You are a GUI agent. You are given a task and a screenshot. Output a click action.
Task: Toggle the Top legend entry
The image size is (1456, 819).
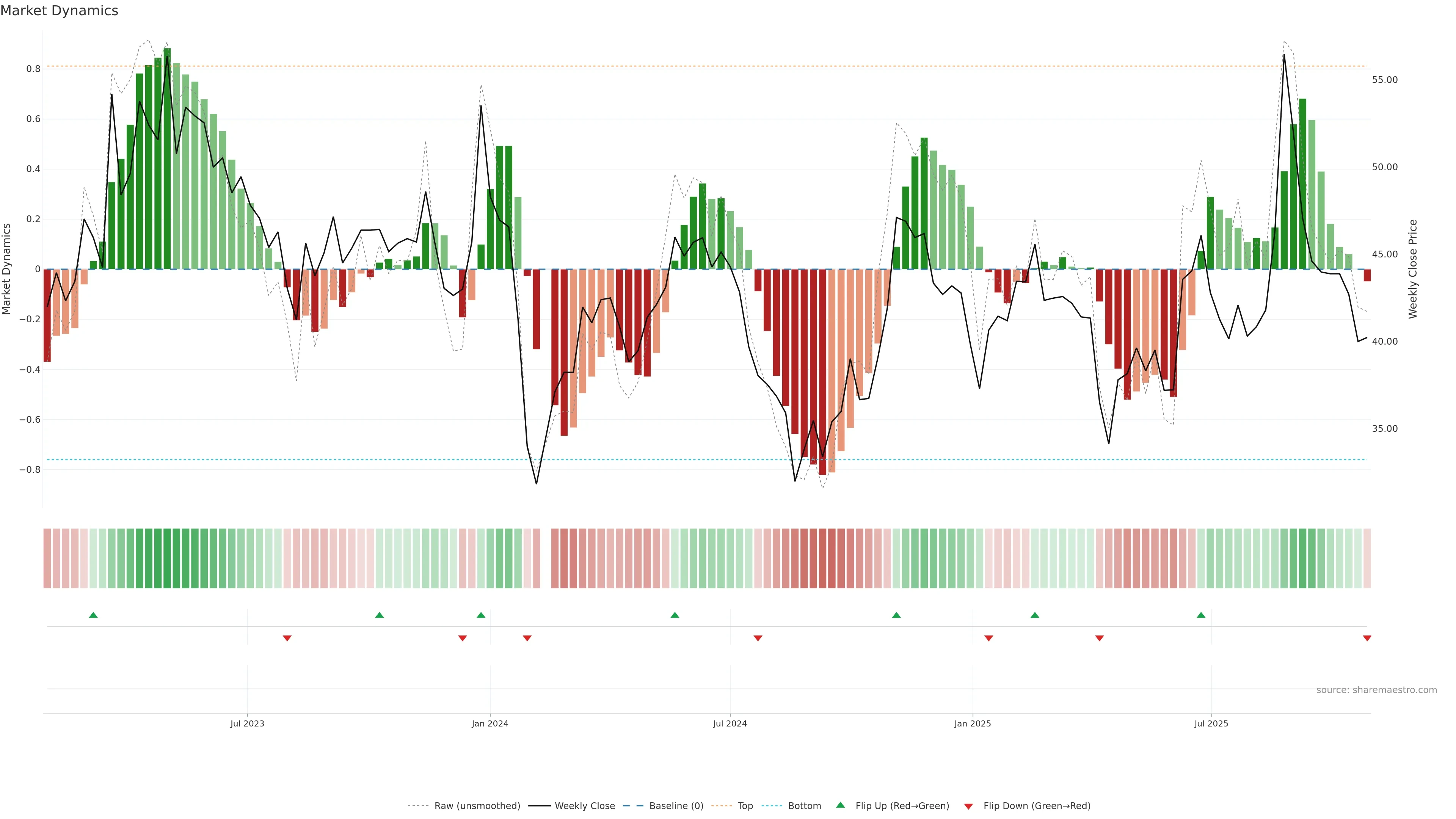[745, 806]
